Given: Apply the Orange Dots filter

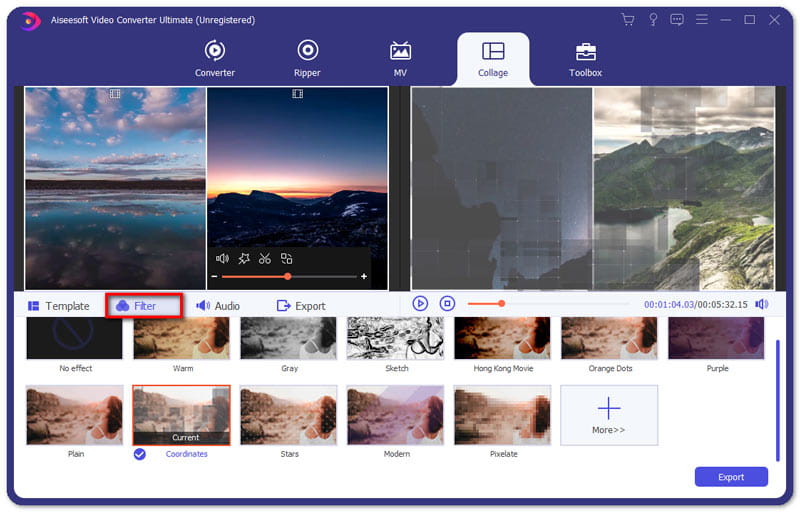Looking at the screenshot, I should 609,338.
